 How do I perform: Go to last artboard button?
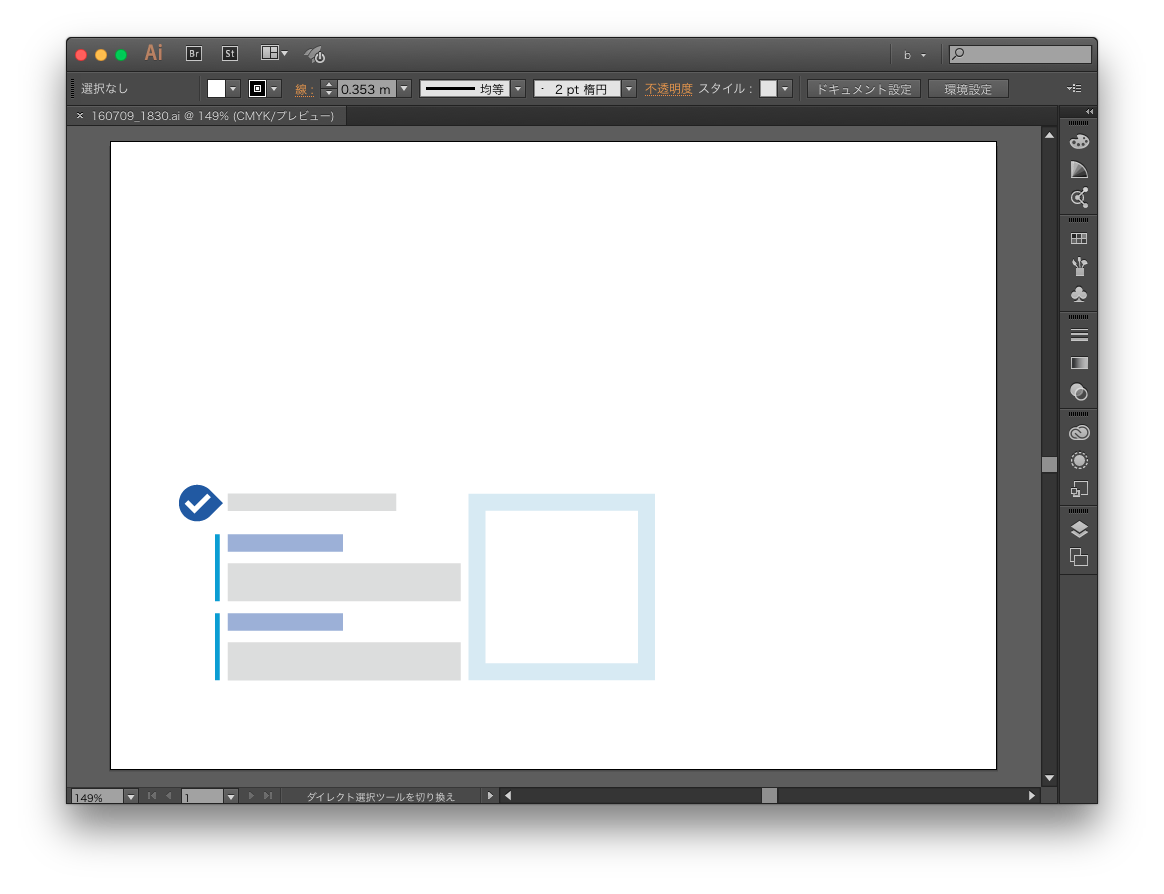[268, 796]
